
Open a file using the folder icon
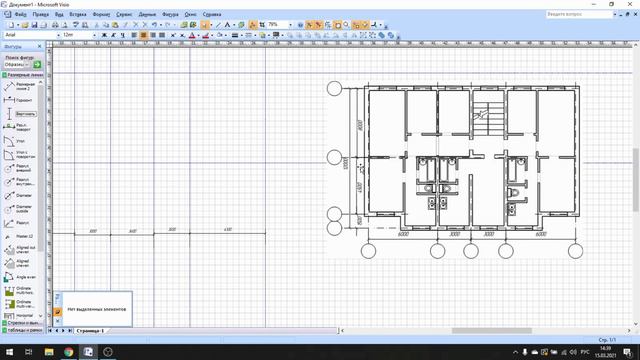pyautogui.click(x=25, y=25)
